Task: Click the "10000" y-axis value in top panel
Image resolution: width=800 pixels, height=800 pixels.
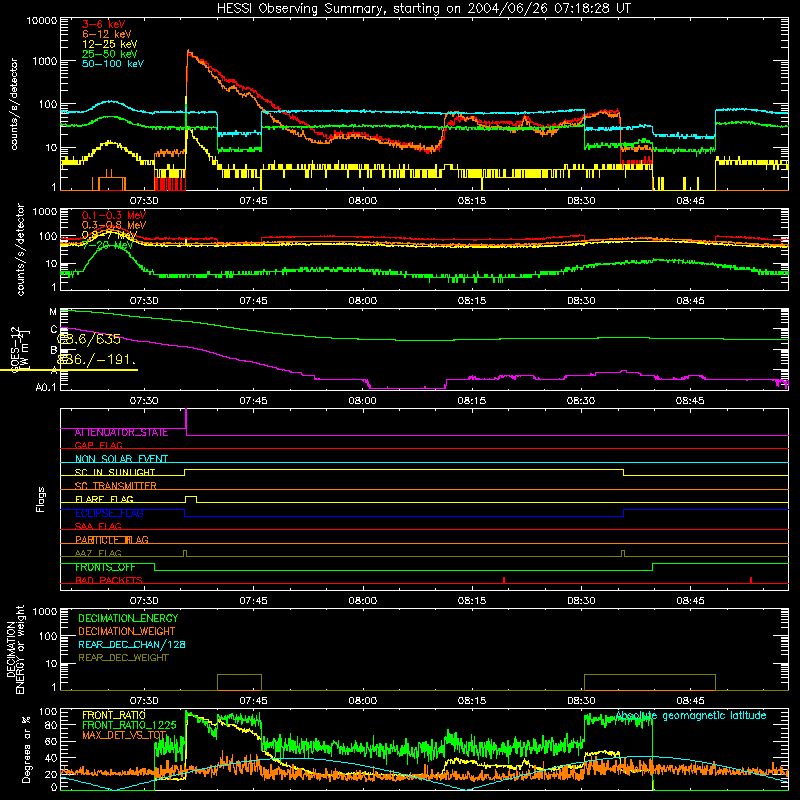Action: click(42, 21)
